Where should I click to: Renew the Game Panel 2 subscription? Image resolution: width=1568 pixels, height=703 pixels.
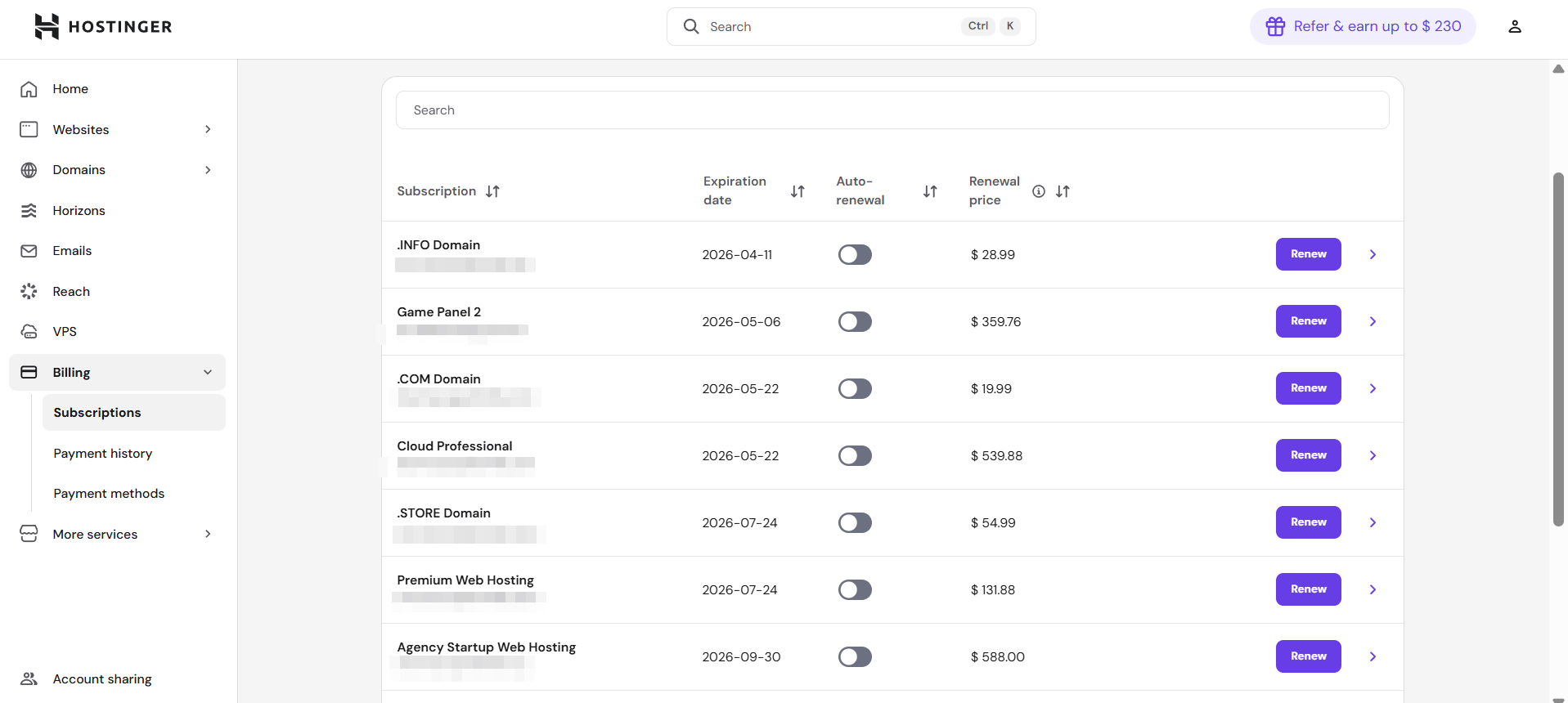point(1308,321)
